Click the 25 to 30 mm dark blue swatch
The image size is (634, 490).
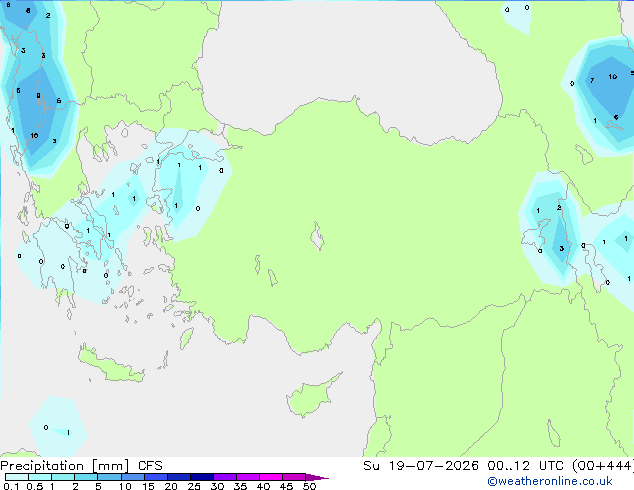201,477
